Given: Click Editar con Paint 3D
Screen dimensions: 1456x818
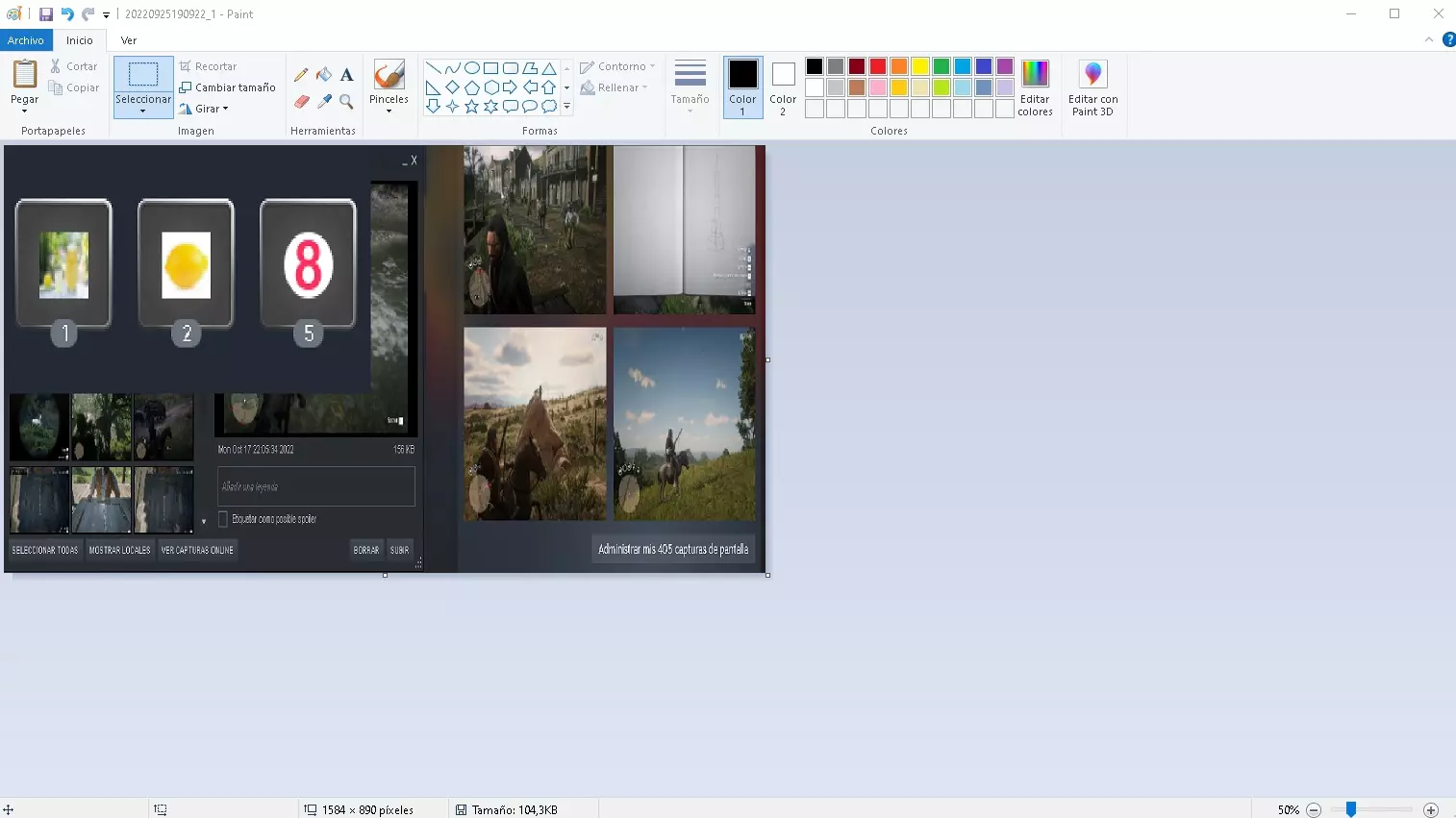Looking at the screenshot, I should point(1092,87).
